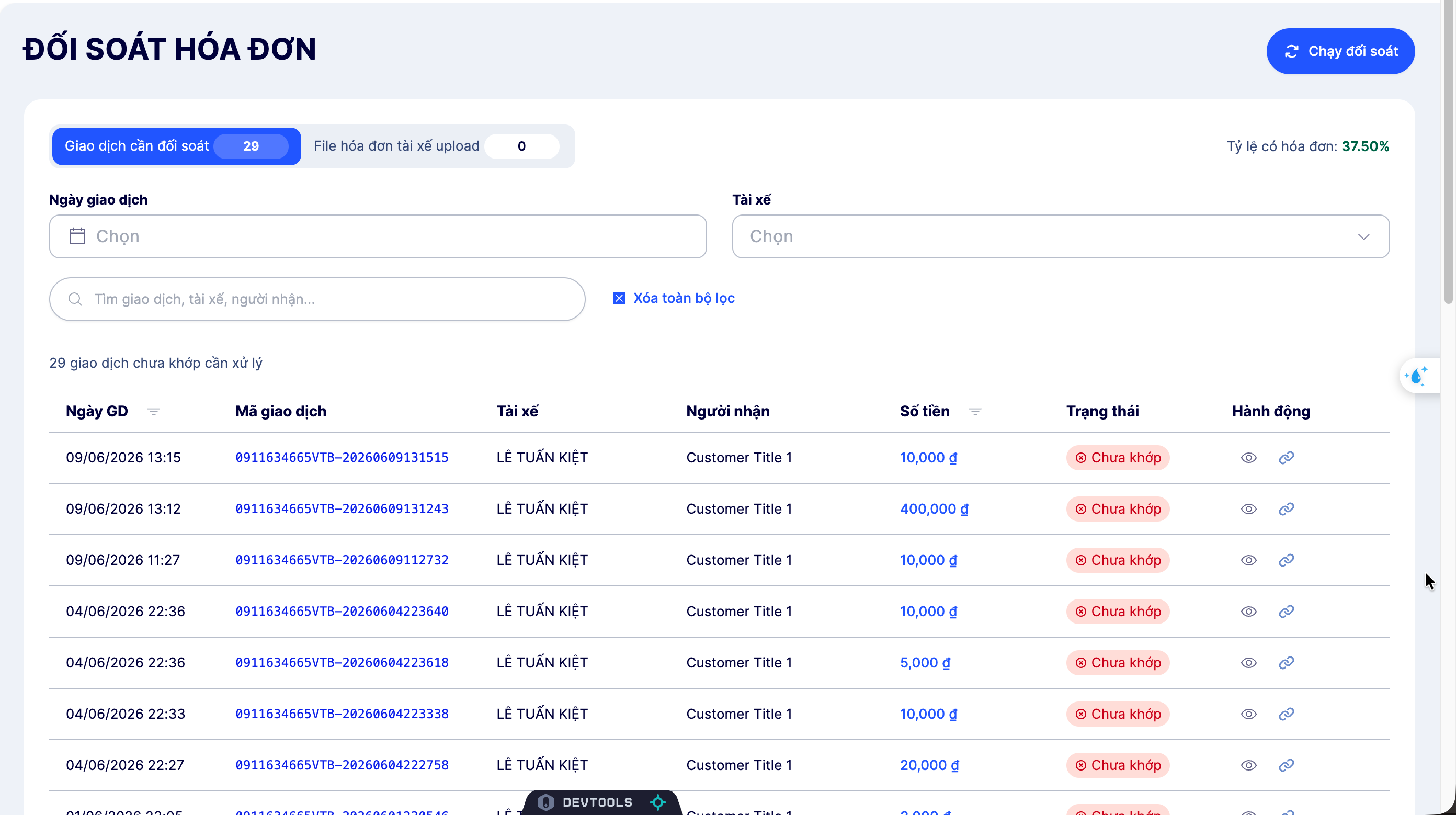This screenshot has height=815, width=1456.
Task: Click the filter icon beside Số tiền header
Action: pos(975,411)
